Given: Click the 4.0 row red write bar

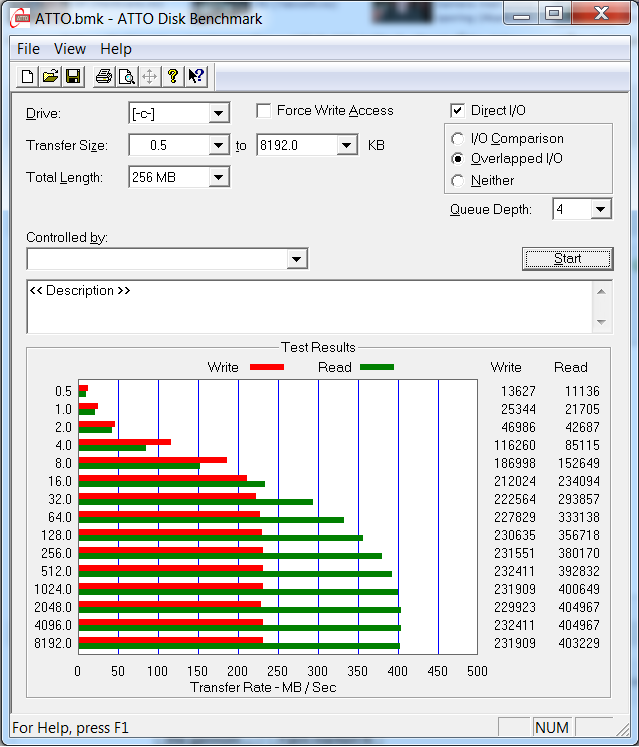Looking at the screenshot, I should click(x=125, y=442).
